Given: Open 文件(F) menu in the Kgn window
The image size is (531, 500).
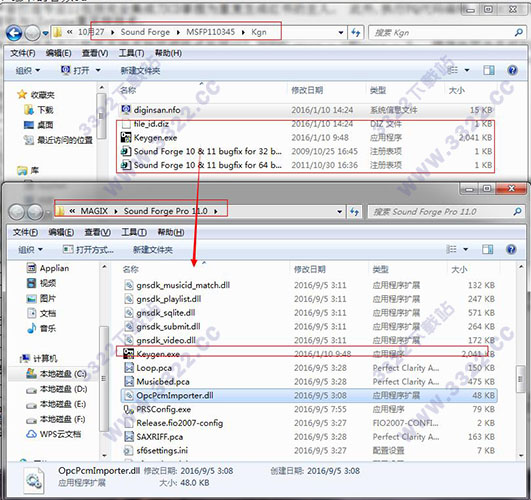Looking at the screenshot, I should 23,53.
